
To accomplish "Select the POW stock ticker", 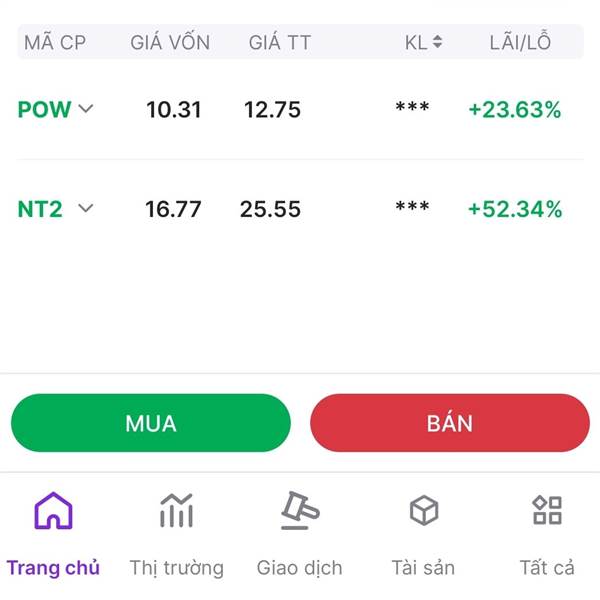I will tap(44, 110).
